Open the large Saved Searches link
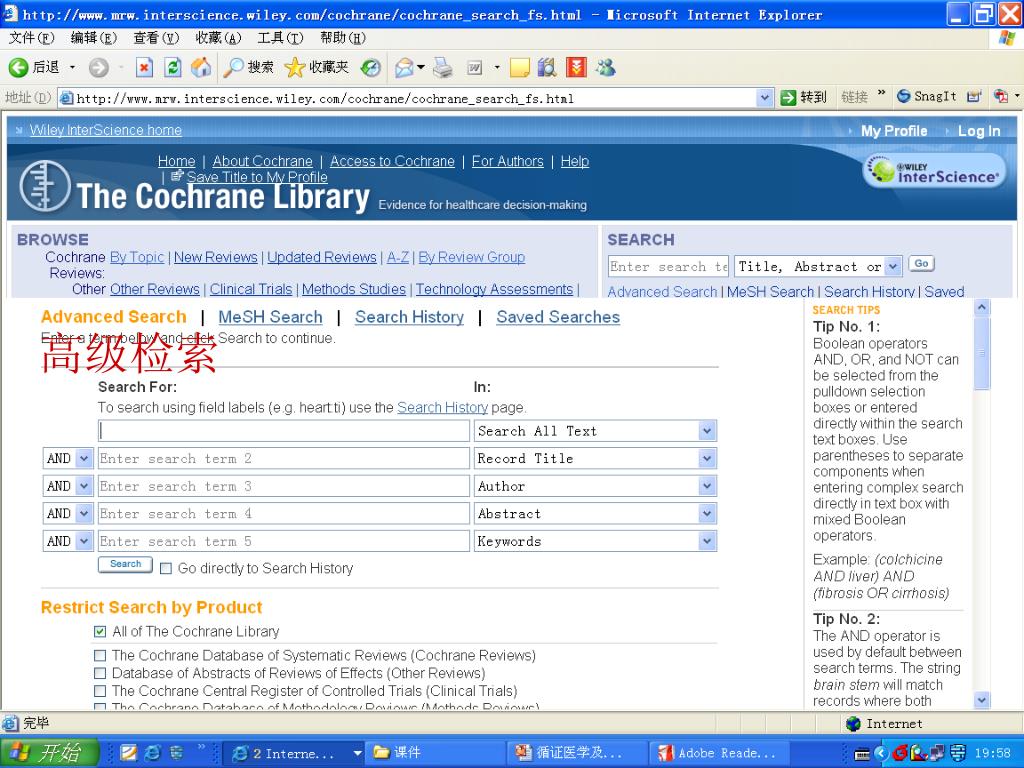The width and height of the screenshot is (1024, 768). tap(558, 317)
